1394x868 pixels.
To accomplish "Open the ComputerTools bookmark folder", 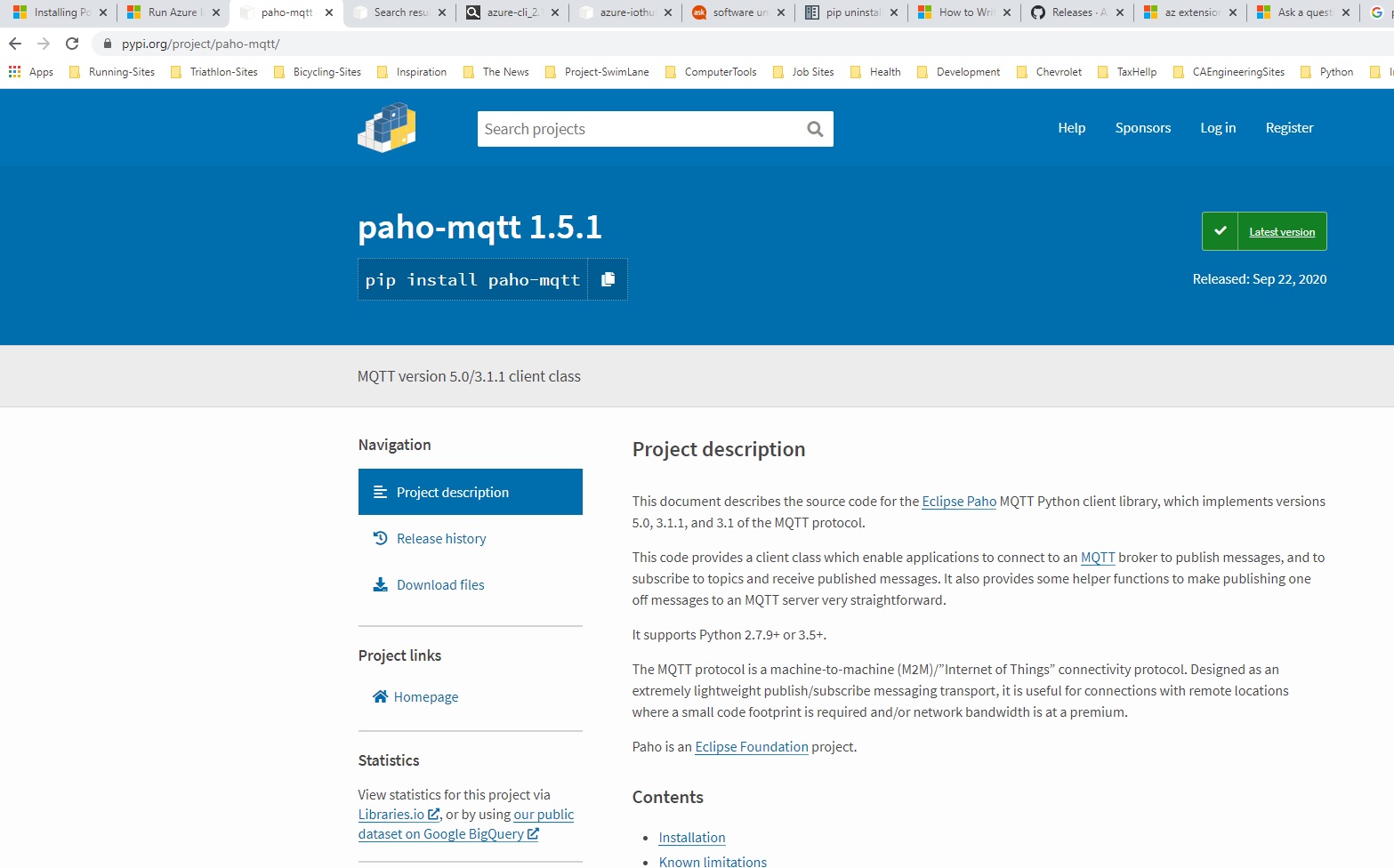I will tap(711, 72).
